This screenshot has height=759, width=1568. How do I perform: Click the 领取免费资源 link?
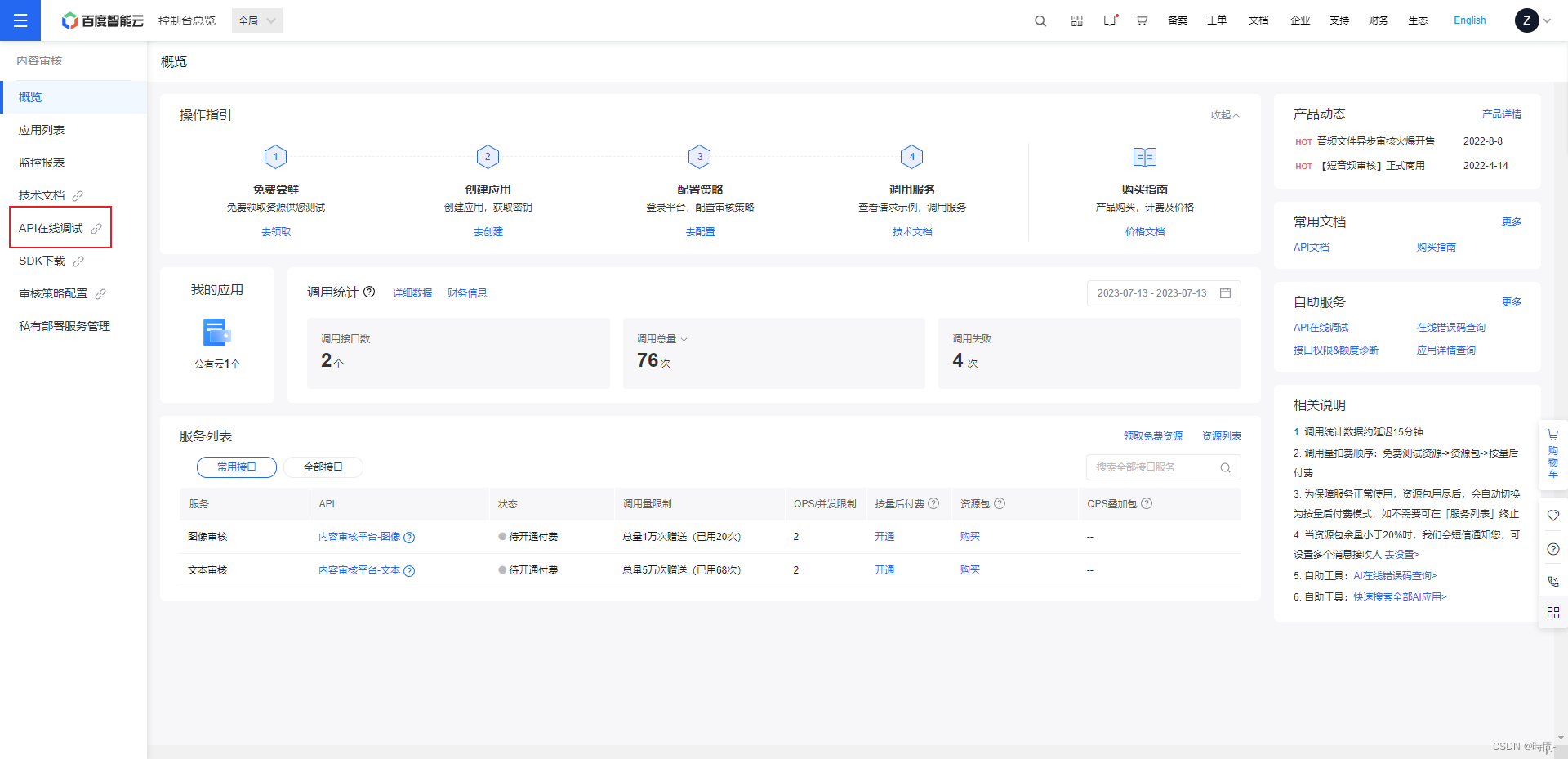[1153, 436]
